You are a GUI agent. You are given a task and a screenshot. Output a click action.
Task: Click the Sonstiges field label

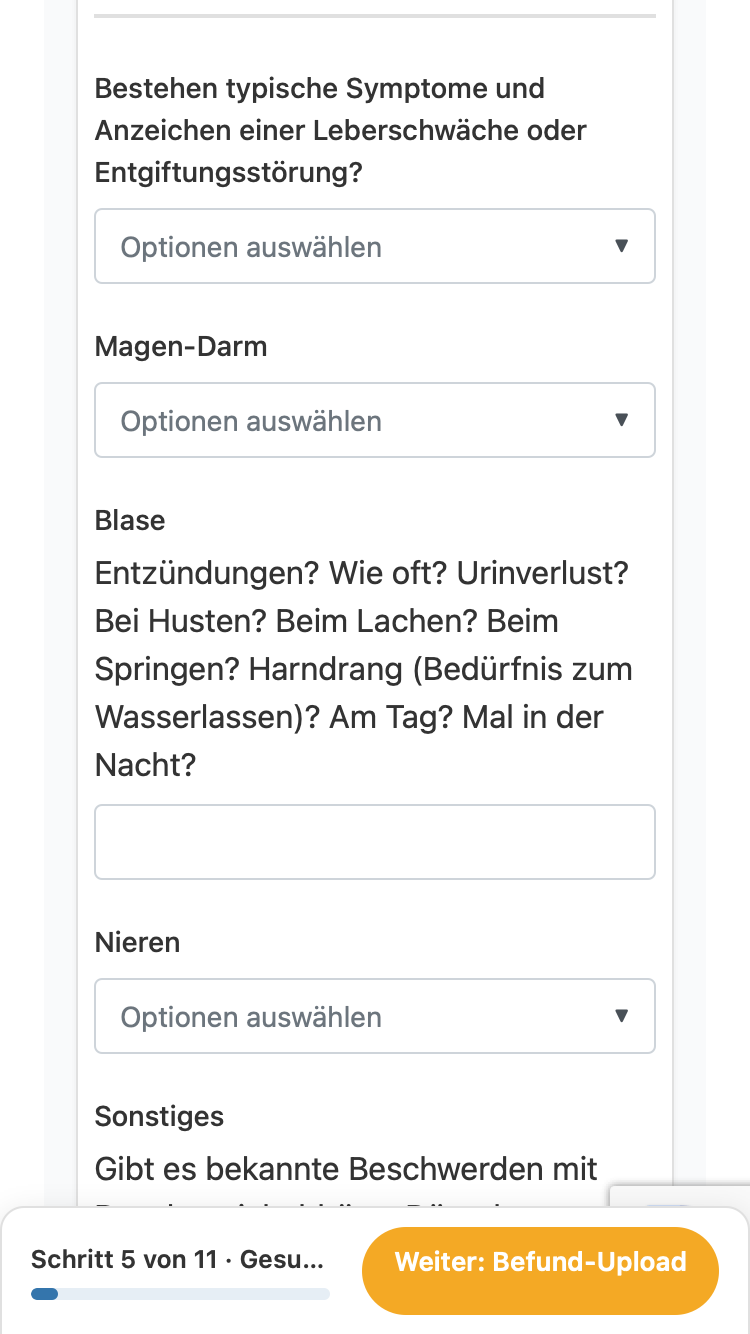(x=159, y=1117)
